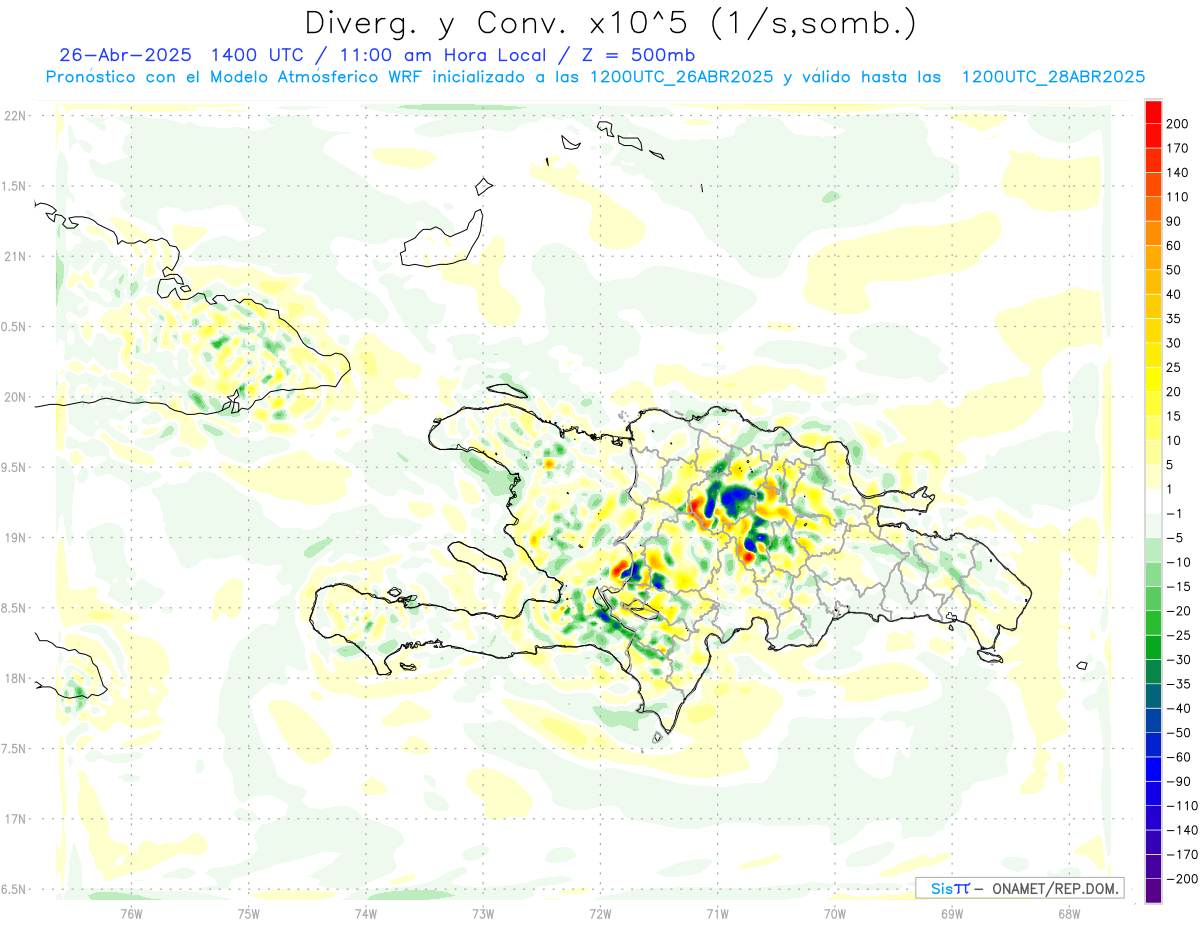Click the '17N' latitude label
Image resolution: width=1200 pixels, height=927 pixels.
coord(17,819)
